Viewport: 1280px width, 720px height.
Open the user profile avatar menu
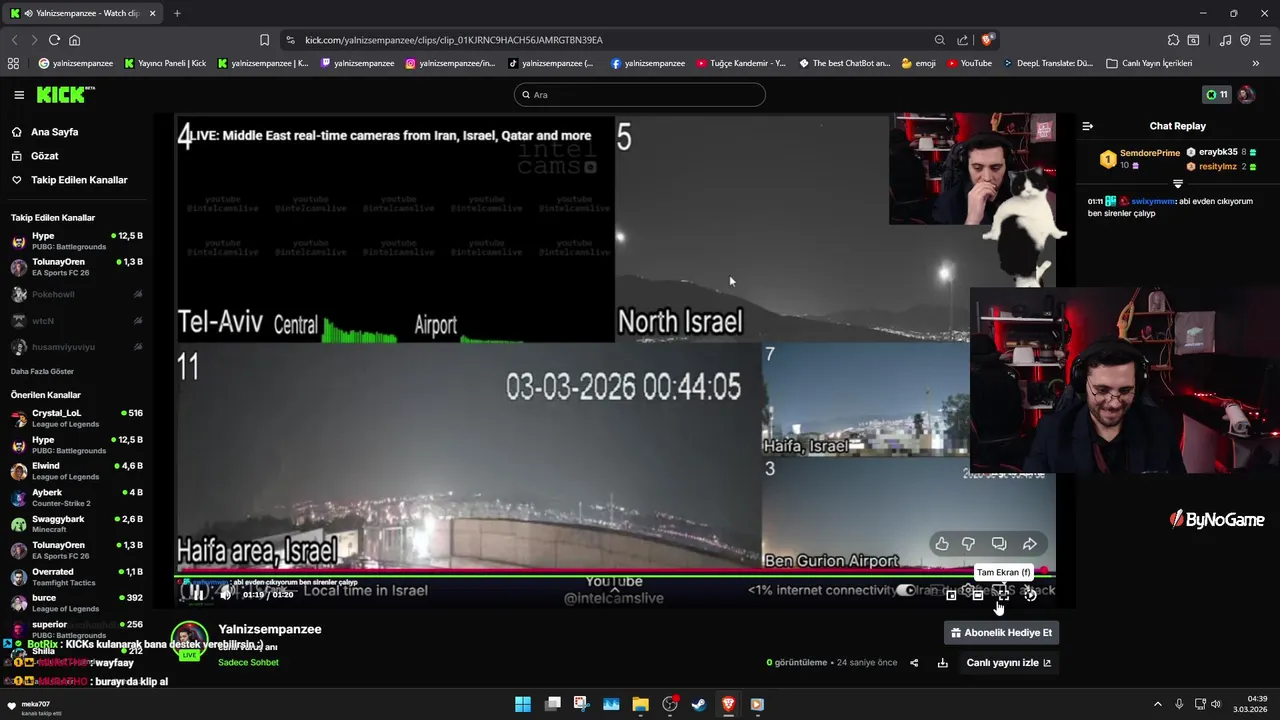(x=1246, y=95)
